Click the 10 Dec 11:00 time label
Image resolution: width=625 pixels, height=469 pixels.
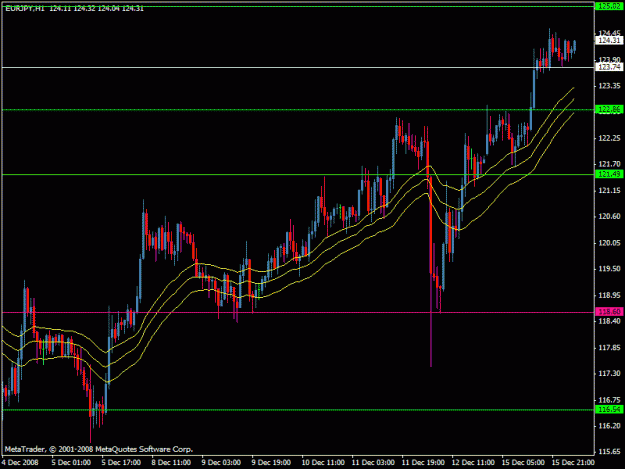(323, 462)
